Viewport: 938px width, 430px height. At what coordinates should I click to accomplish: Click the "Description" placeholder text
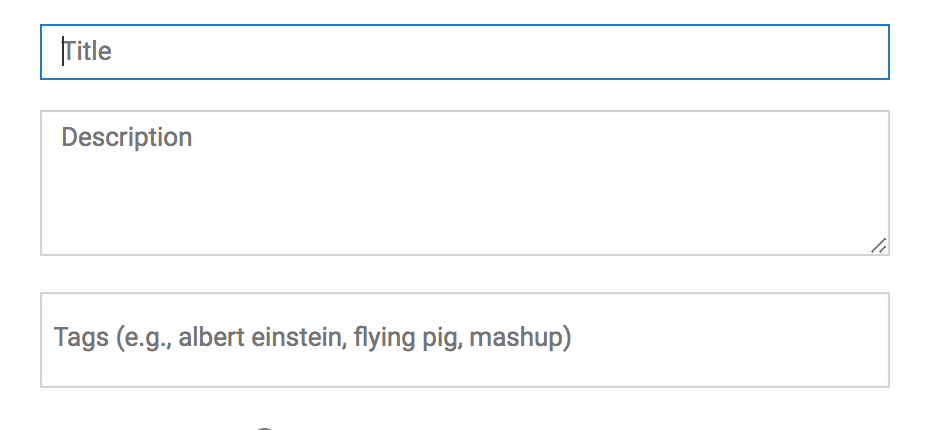click(x=127, y=137)
